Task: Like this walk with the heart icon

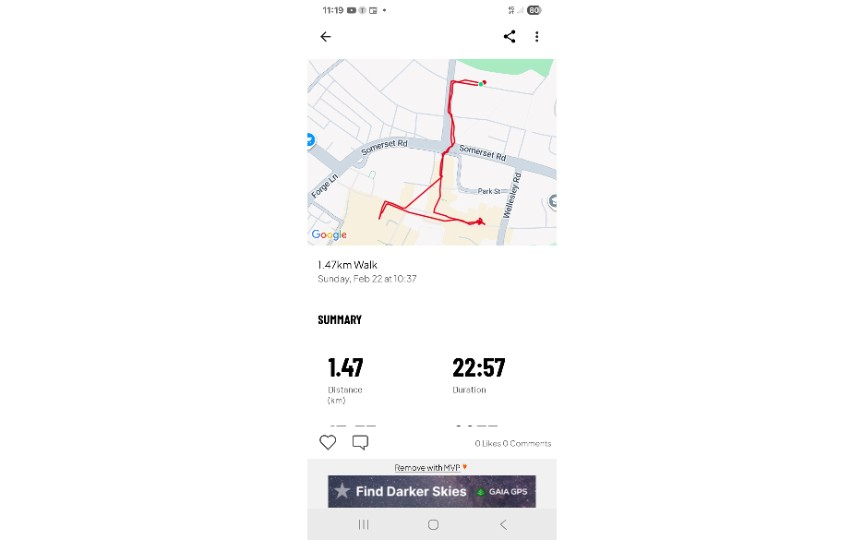Action: point(328,442)
